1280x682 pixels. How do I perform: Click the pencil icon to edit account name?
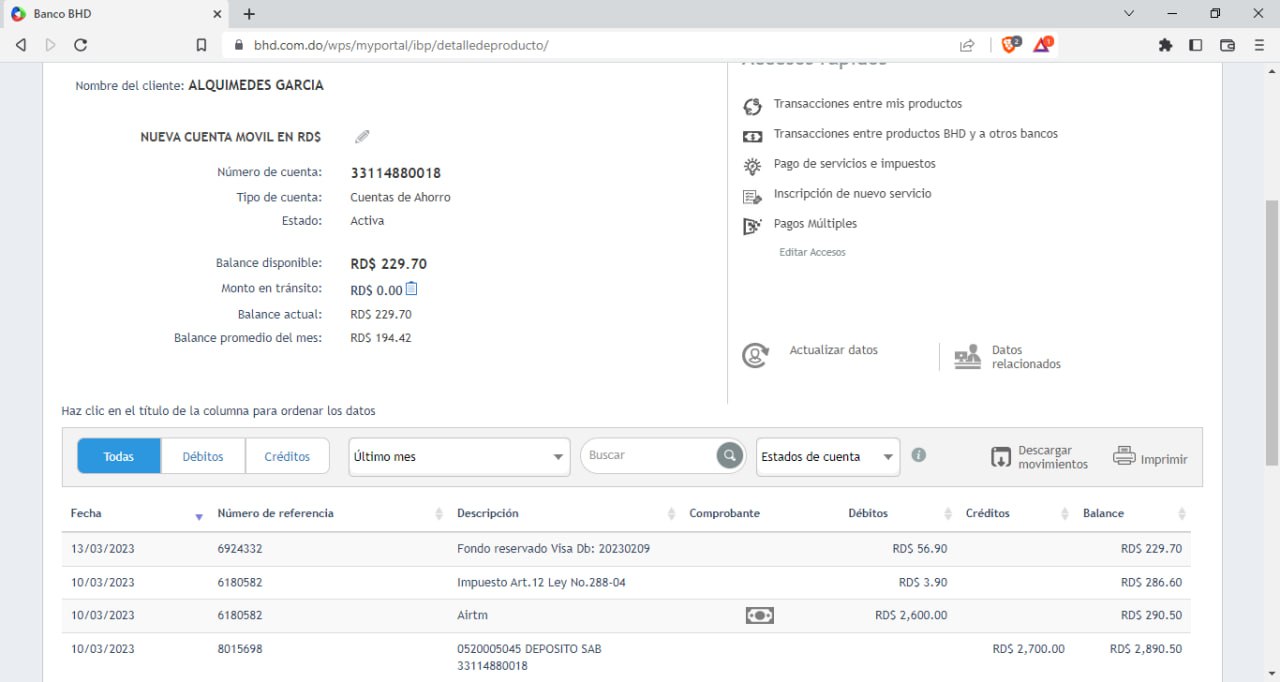click(x=362, y=136)
